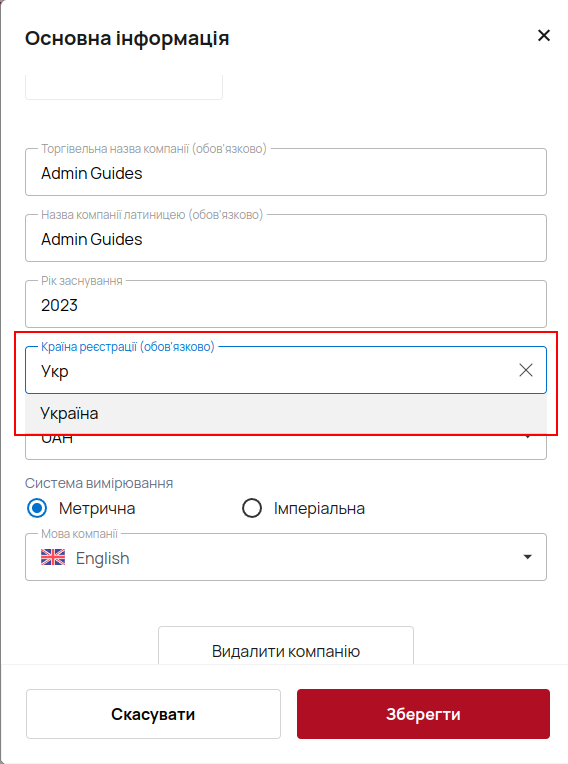This screenshot has width=568, height=764.
Task: Click the currency field hidden behind suggestions
Action: [286, 446]
